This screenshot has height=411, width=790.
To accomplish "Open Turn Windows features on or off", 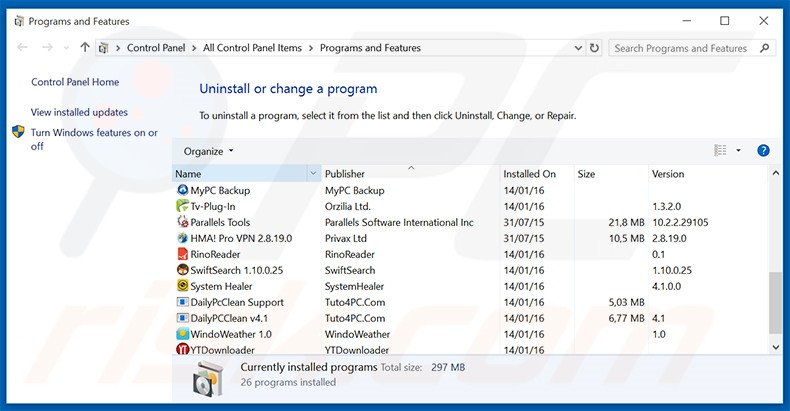I will click(x=94, y=139).
